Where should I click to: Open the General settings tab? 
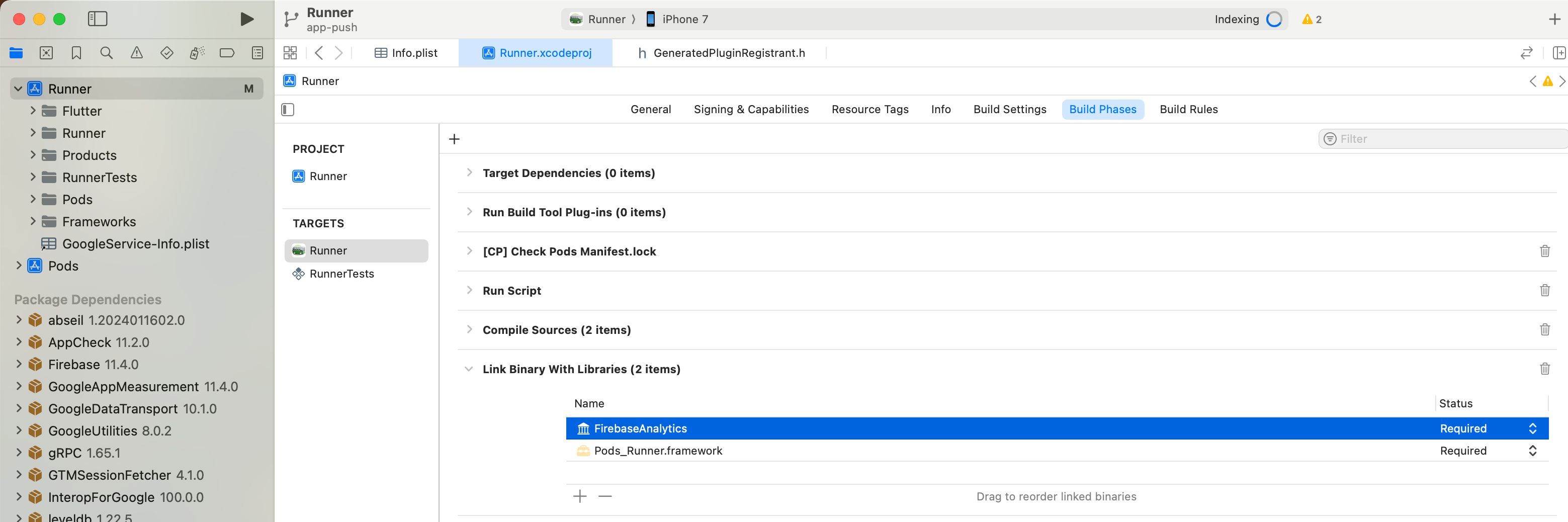click(651, 110)
